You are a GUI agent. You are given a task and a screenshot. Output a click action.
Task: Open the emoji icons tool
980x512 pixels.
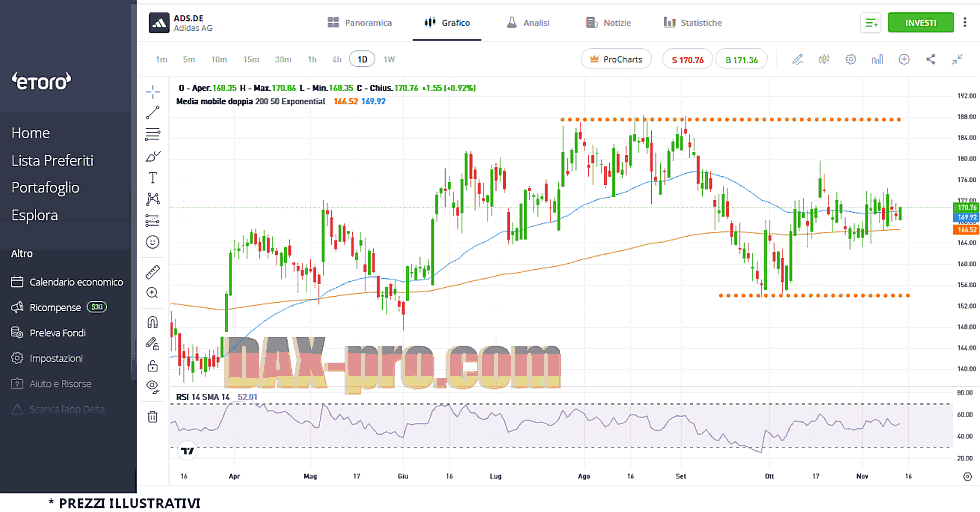tap(152, 242)
